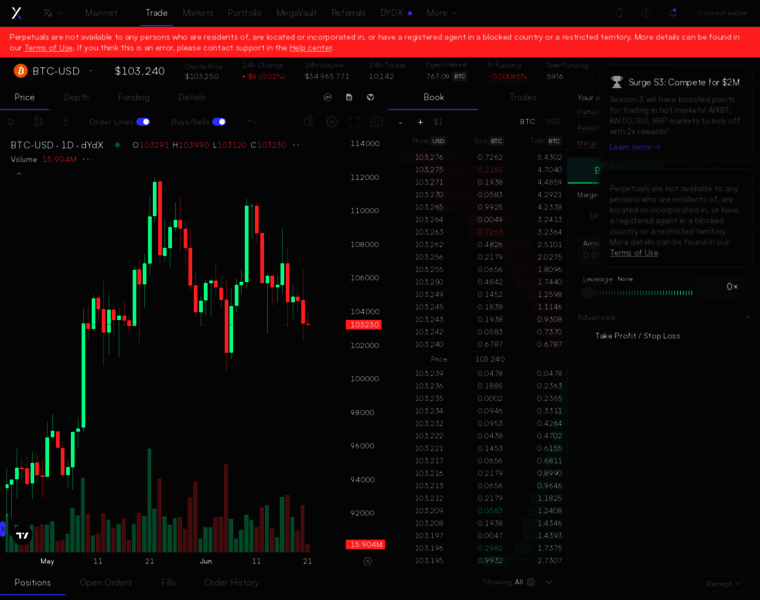
Task: Click the Surge S3 trophy icon
Action: [617, 82]
